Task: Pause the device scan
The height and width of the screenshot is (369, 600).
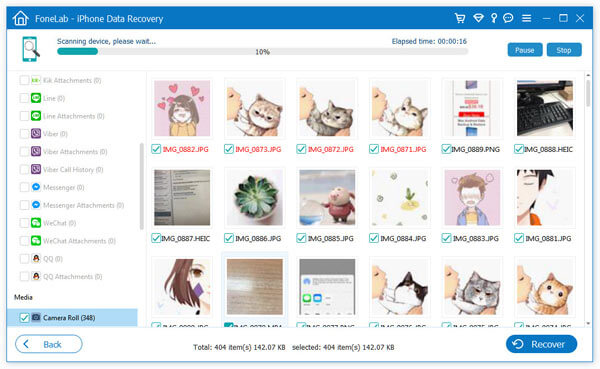Action: tap(525, 50)
